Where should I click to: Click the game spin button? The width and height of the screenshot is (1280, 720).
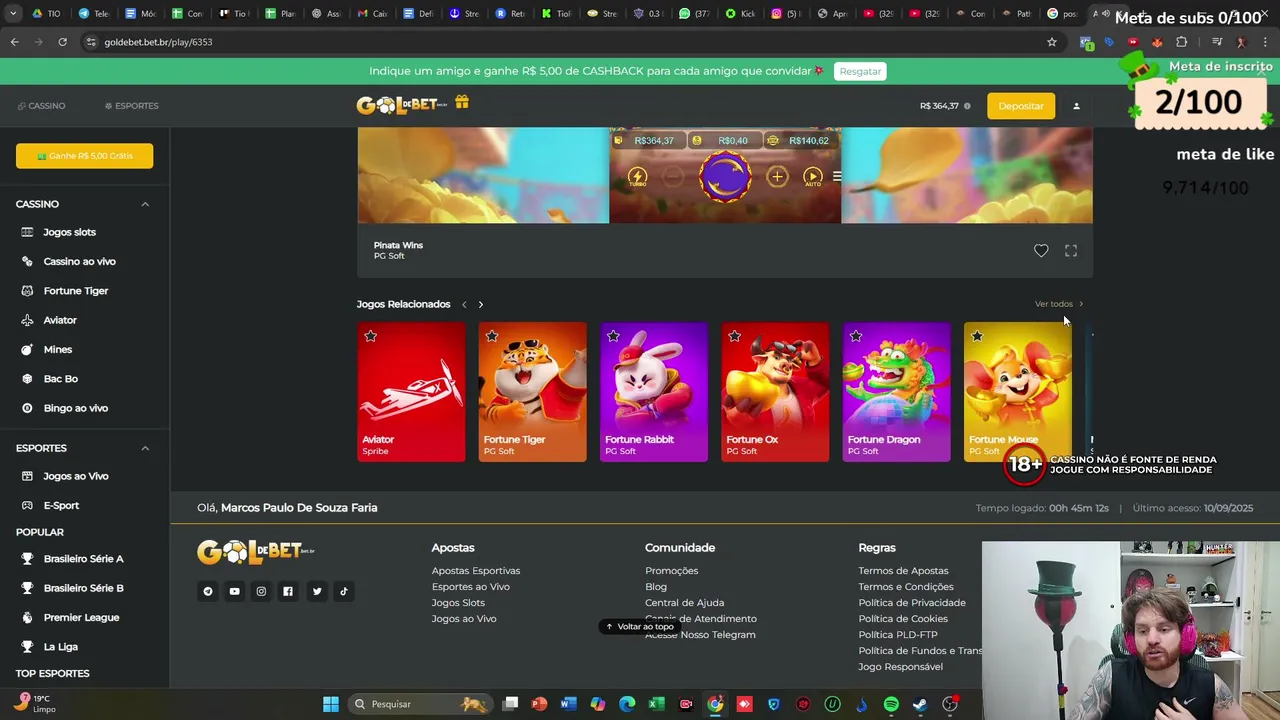pos(725,177)
